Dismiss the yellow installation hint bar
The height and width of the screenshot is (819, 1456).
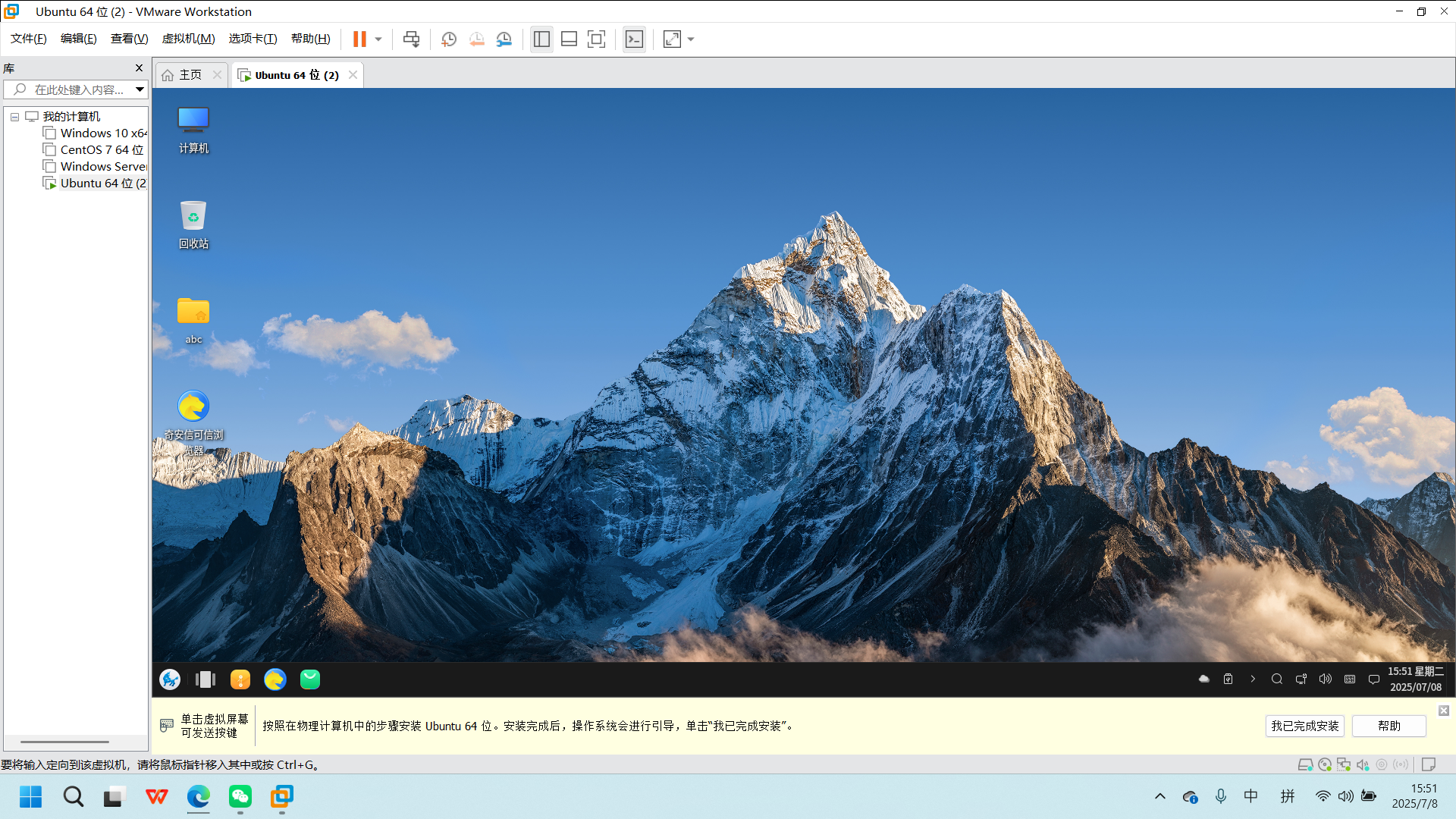pos(1444,711)
